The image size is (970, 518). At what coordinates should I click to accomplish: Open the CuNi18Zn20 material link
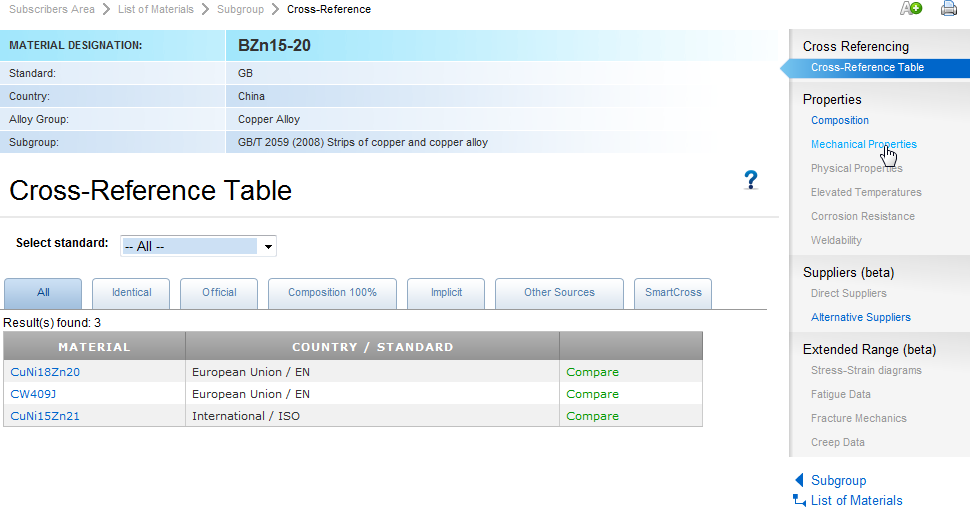pos(45,372)
